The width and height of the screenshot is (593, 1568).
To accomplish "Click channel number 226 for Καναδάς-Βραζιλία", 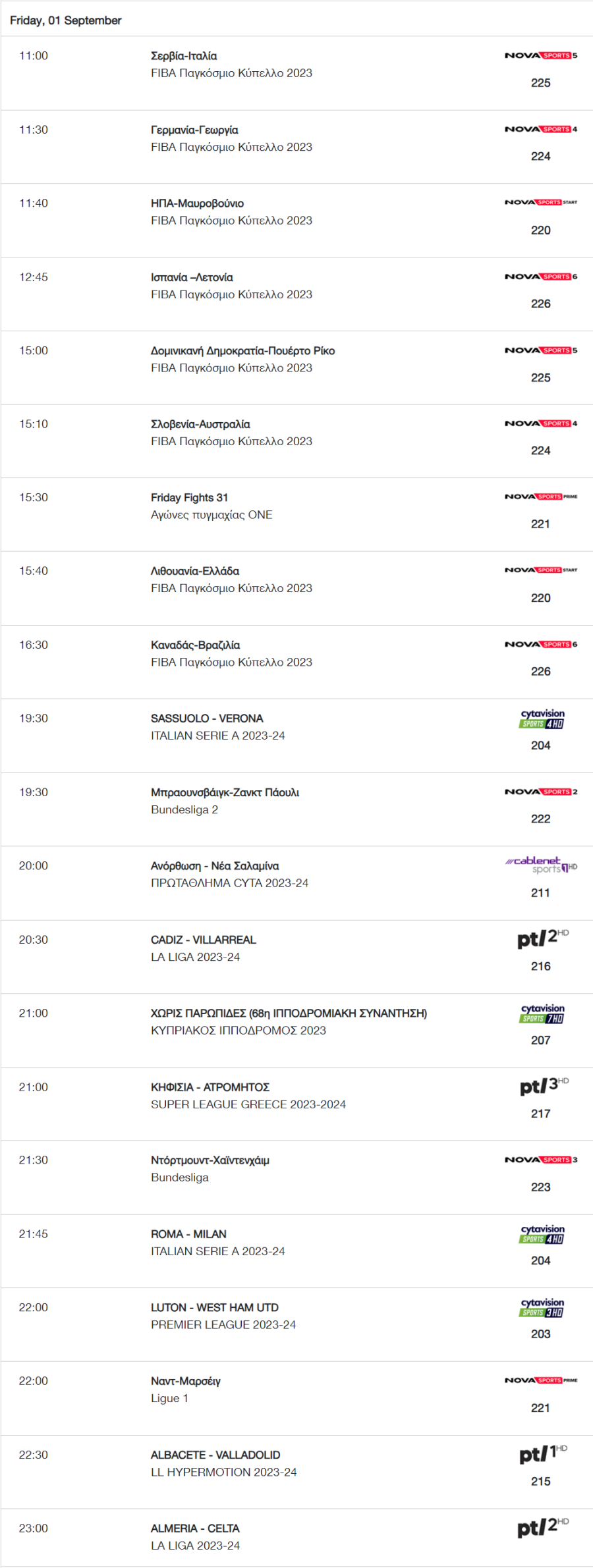I will click(541, 672).
